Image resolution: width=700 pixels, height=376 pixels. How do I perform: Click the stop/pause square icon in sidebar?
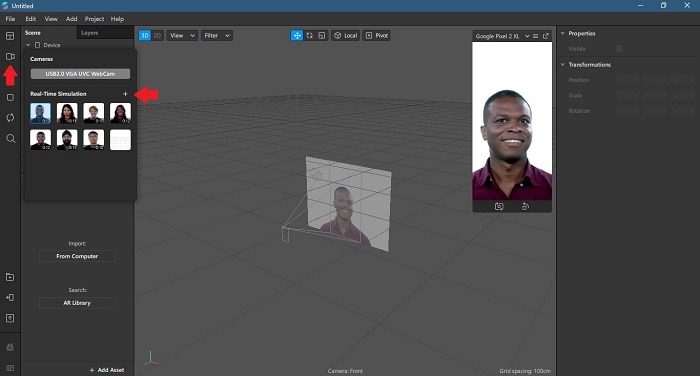click(x=10, y=97)
